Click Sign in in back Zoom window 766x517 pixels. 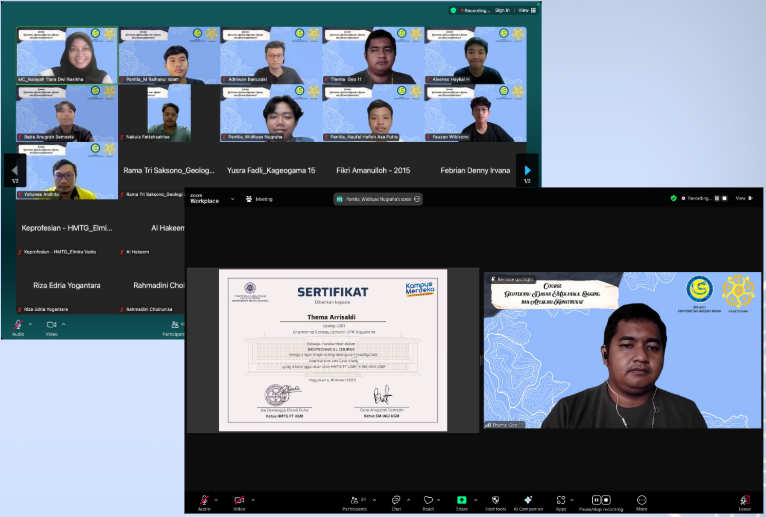click(x=502, y=10)
